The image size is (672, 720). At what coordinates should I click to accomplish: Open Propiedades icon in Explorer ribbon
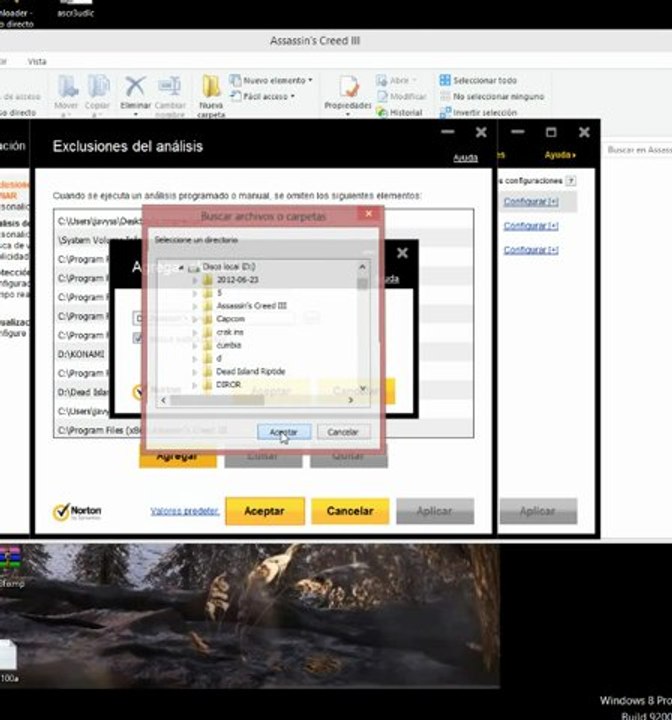click(348, 87)
